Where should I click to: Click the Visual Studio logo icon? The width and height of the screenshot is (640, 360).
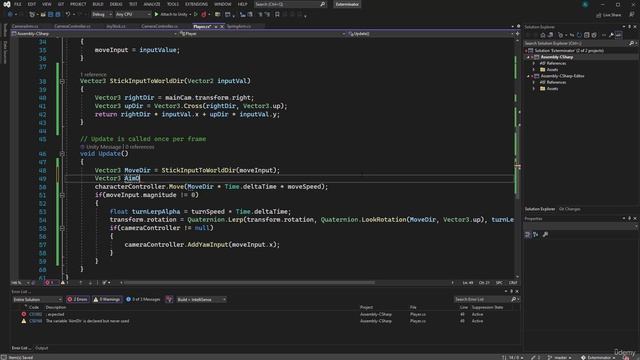[x=7, y=4]
